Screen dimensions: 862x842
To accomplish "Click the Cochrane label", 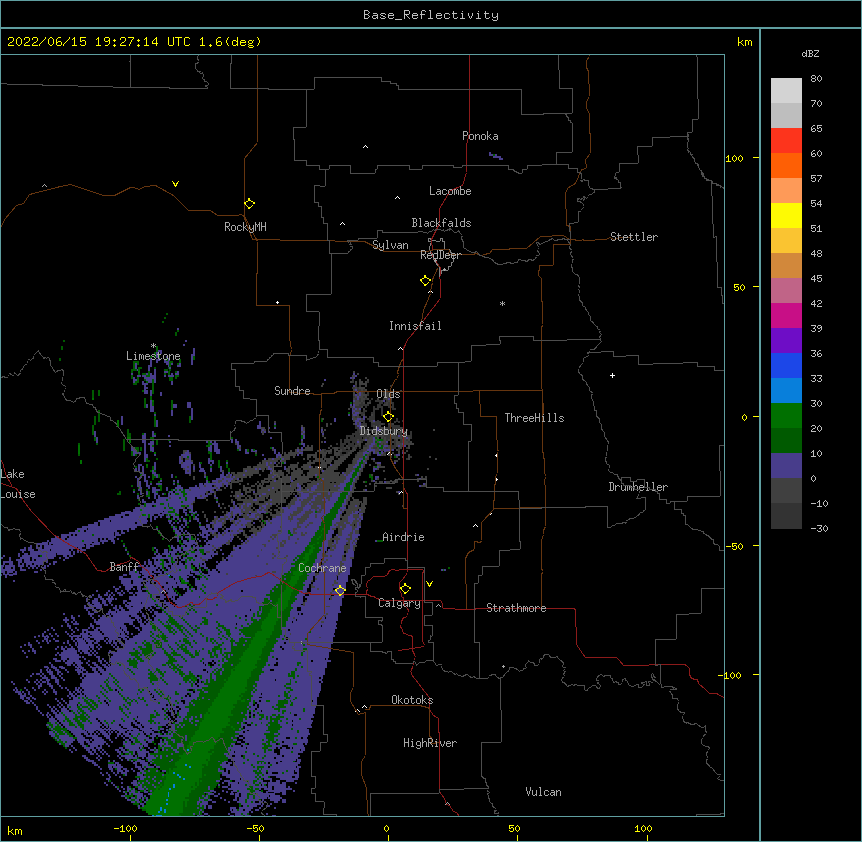I will pos(322,568).
